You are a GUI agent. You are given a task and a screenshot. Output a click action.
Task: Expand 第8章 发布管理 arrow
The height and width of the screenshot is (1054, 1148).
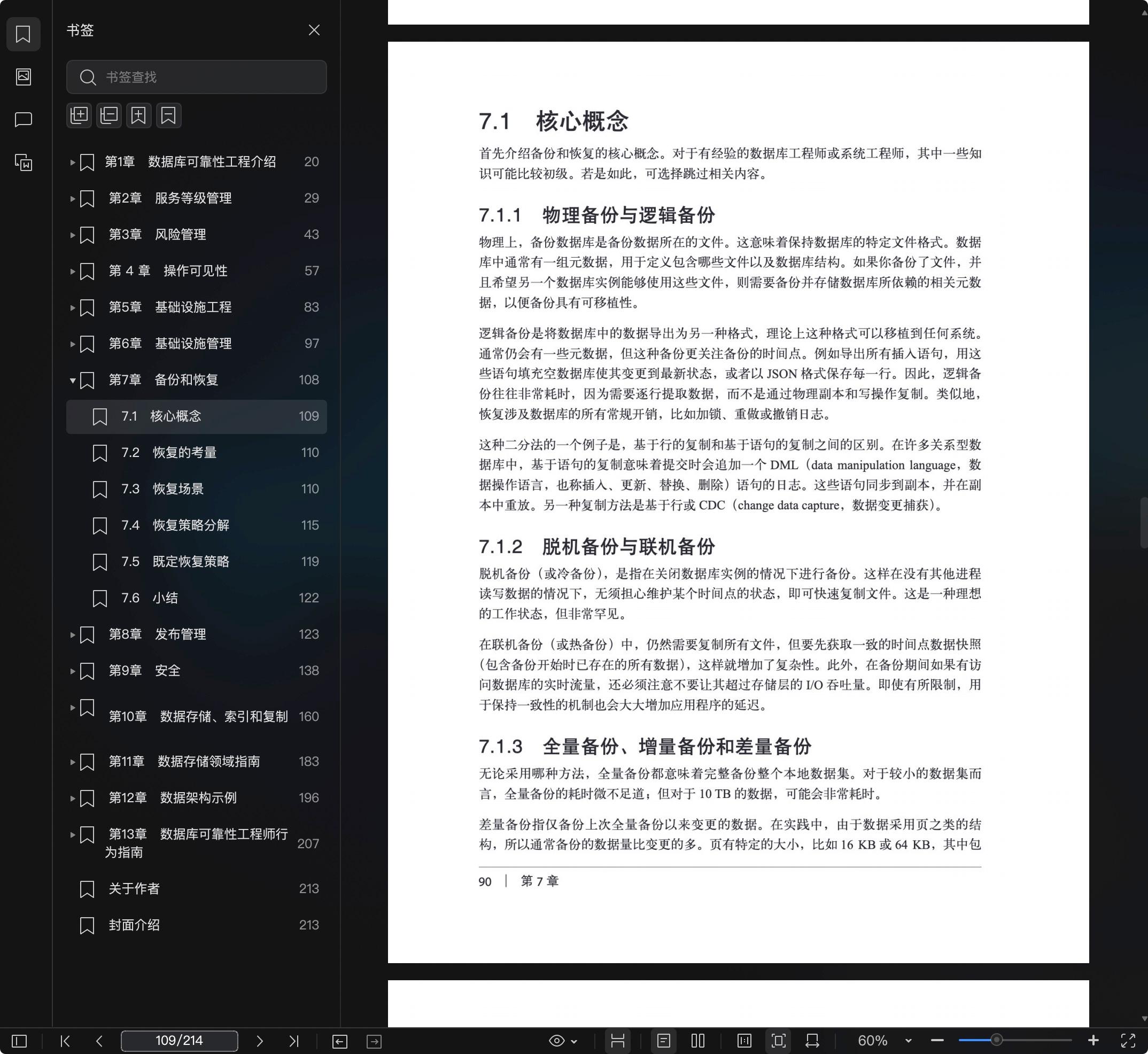point(73,635)
